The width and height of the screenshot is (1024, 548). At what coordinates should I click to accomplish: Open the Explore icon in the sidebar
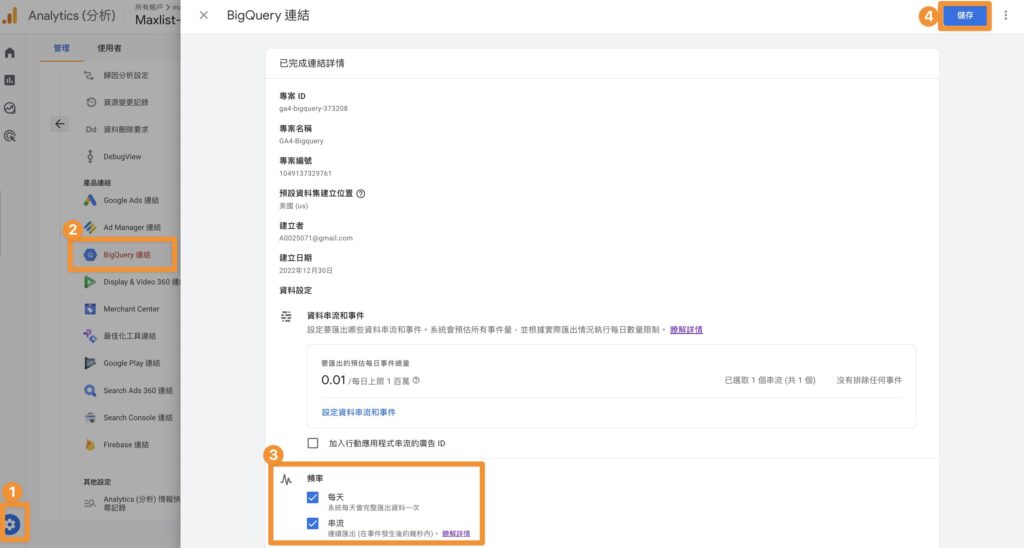tap(10, 108)
